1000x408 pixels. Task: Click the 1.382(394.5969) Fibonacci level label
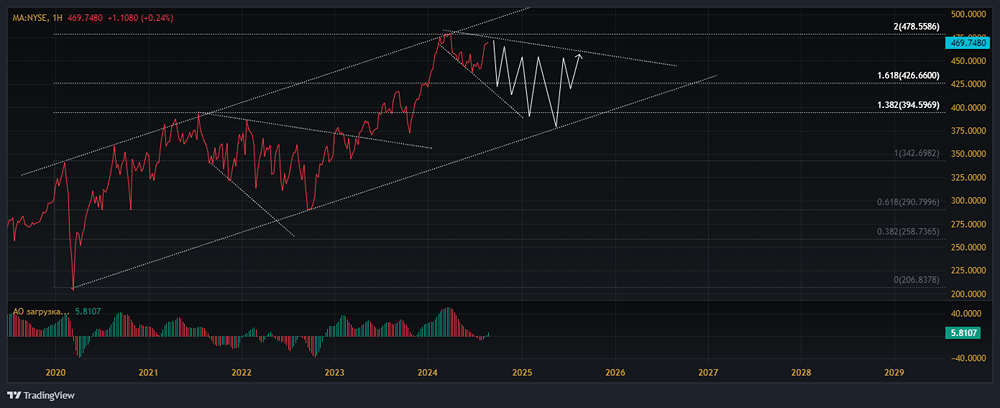click(x=909, y=104)
